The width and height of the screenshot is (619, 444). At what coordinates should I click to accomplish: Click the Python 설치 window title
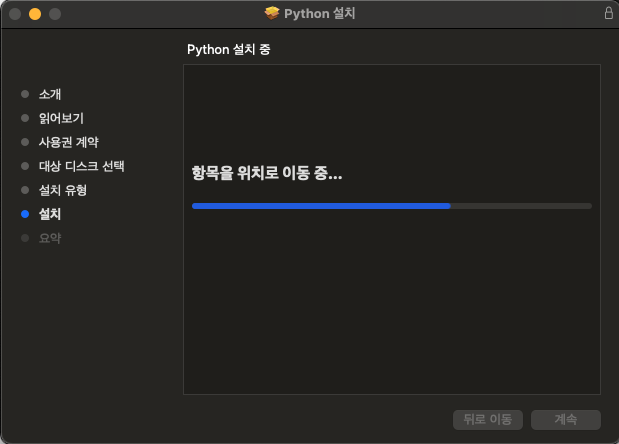click(320, 13)
